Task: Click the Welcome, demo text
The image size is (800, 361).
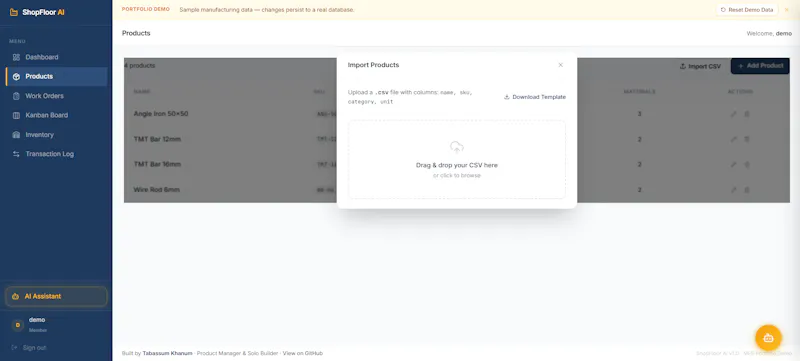Action: (769, 33)
